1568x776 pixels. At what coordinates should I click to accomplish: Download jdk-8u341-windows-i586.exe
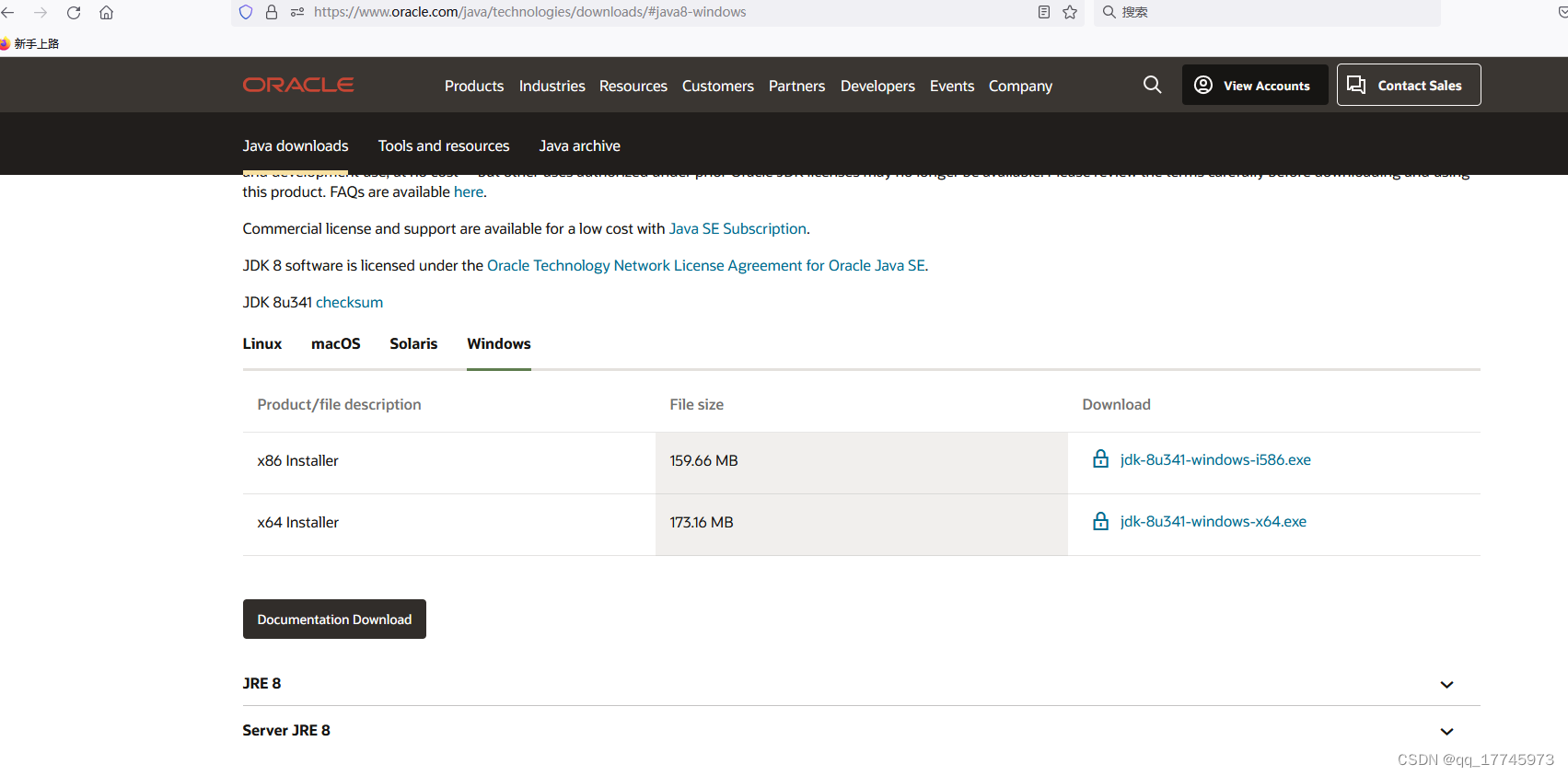1215,459
